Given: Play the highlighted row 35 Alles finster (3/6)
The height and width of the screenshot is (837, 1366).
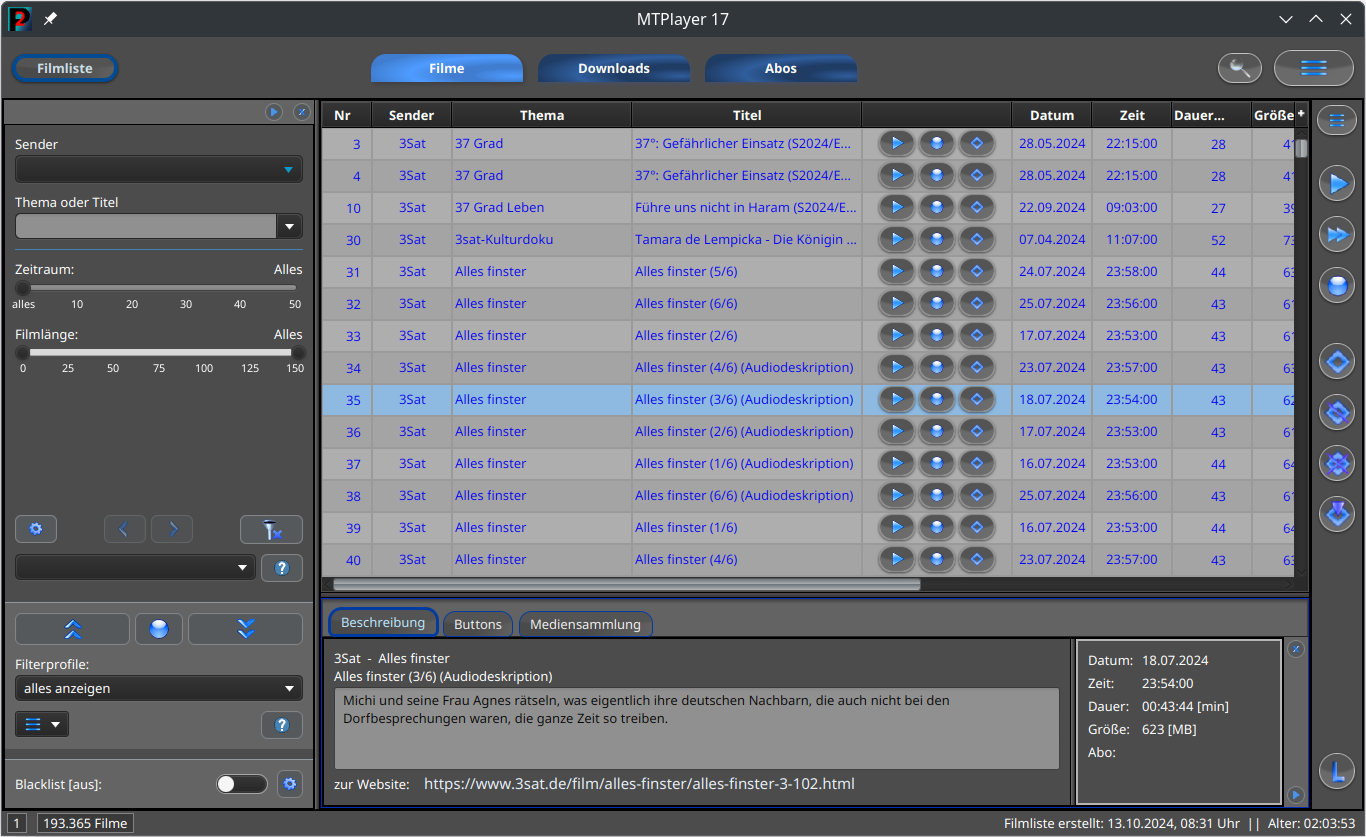Looking at the screenshot, I should (x=897, y=400).
